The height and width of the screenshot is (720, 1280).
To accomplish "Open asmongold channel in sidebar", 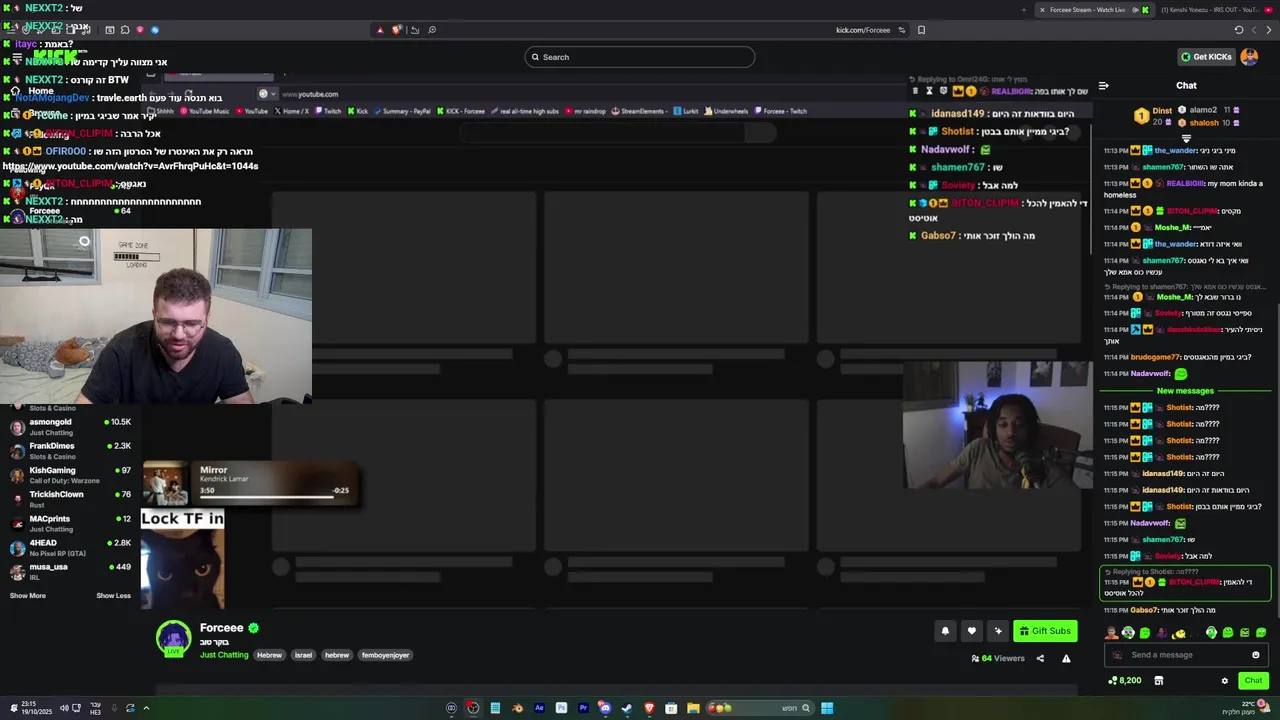I will [70, 426].
